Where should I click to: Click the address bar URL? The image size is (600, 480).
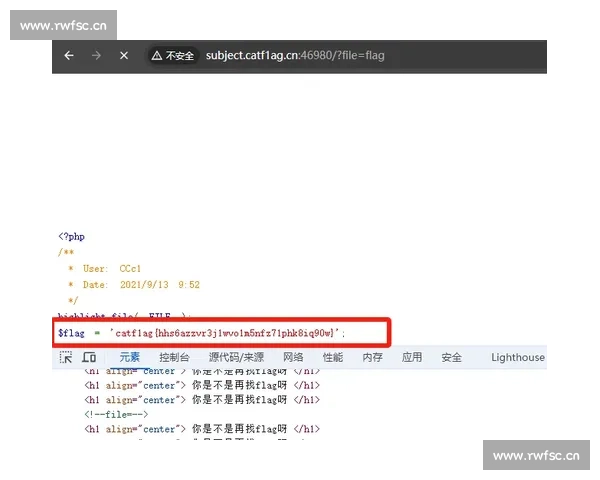click(x=295, y=56)
